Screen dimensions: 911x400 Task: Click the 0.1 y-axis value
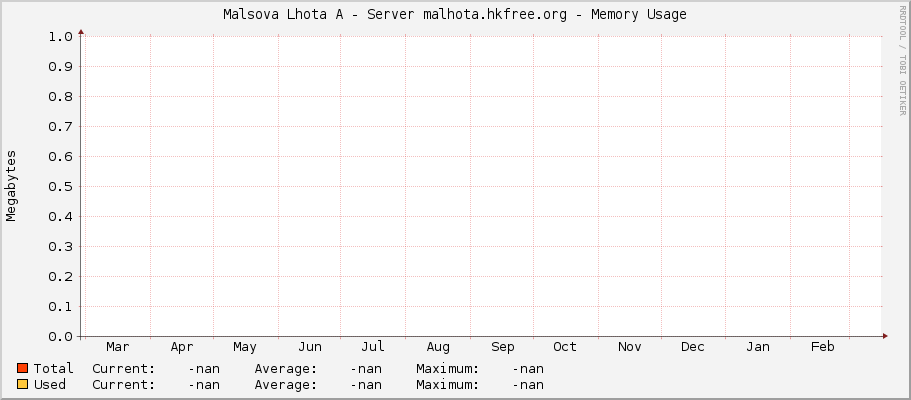click(x=60, y=306)
